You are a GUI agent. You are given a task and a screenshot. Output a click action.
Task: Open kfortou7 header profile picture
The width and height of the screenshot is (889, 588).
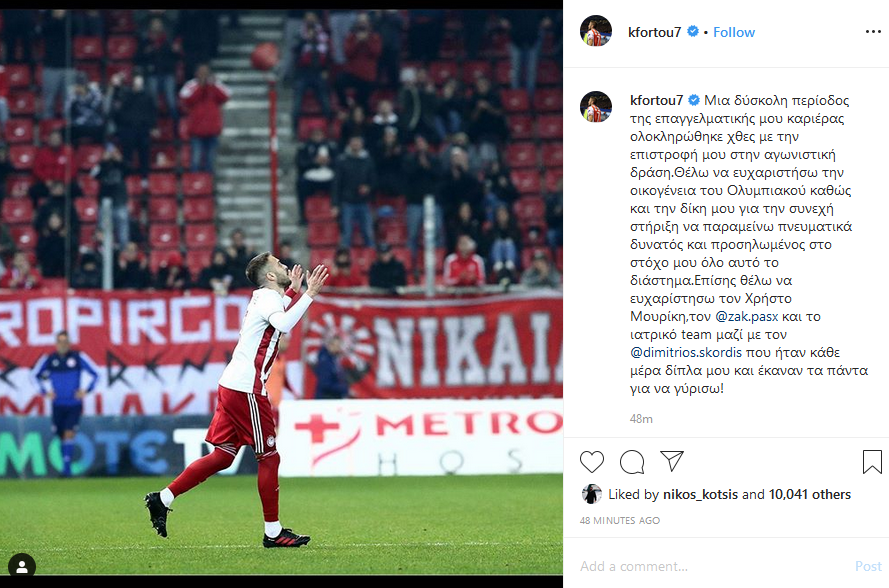point(596,31)
